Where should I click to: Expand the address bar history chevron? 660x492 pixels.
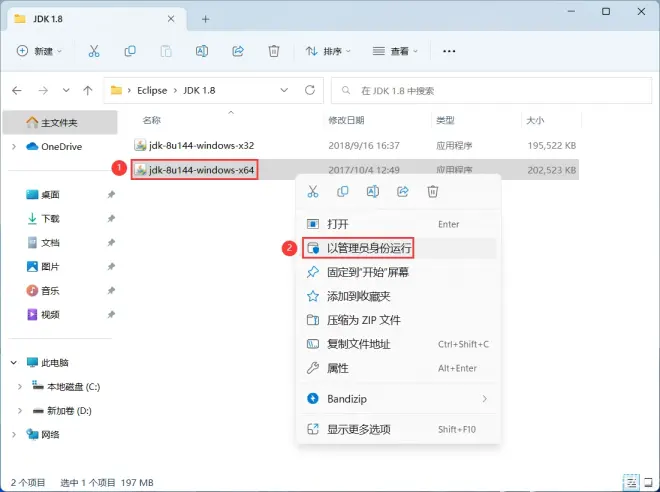(284, 90)
